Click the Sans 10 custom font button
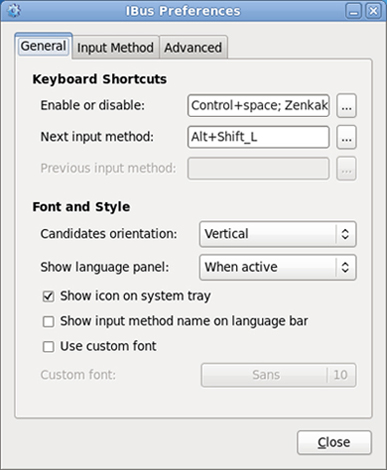 coord(279,375)
